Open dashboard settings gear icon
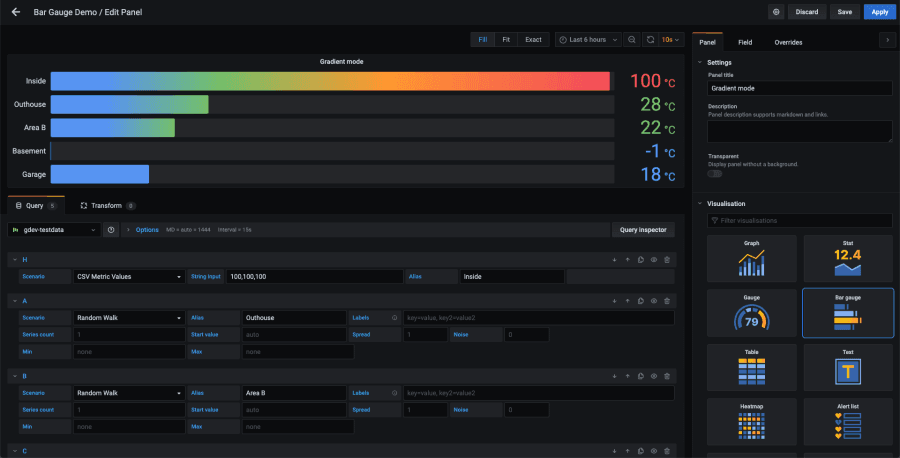Viewport: 900px width, 458px height. point(776,12)
